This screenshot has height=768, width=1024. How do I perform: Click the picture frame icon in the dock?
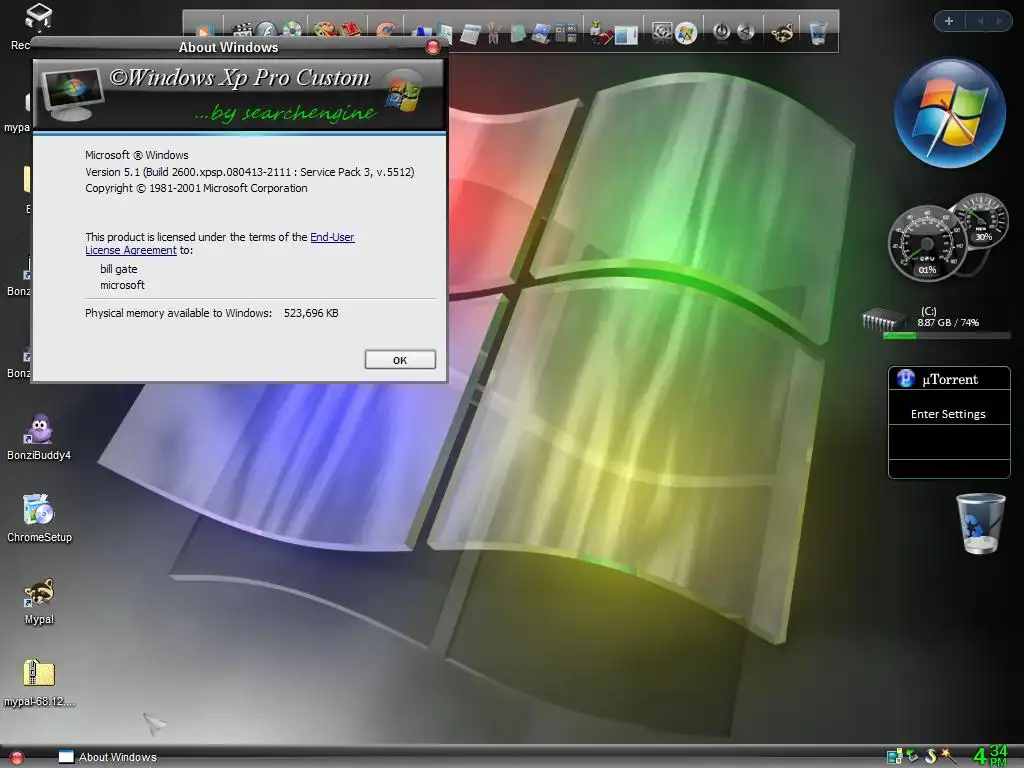[x=541, y=33]
